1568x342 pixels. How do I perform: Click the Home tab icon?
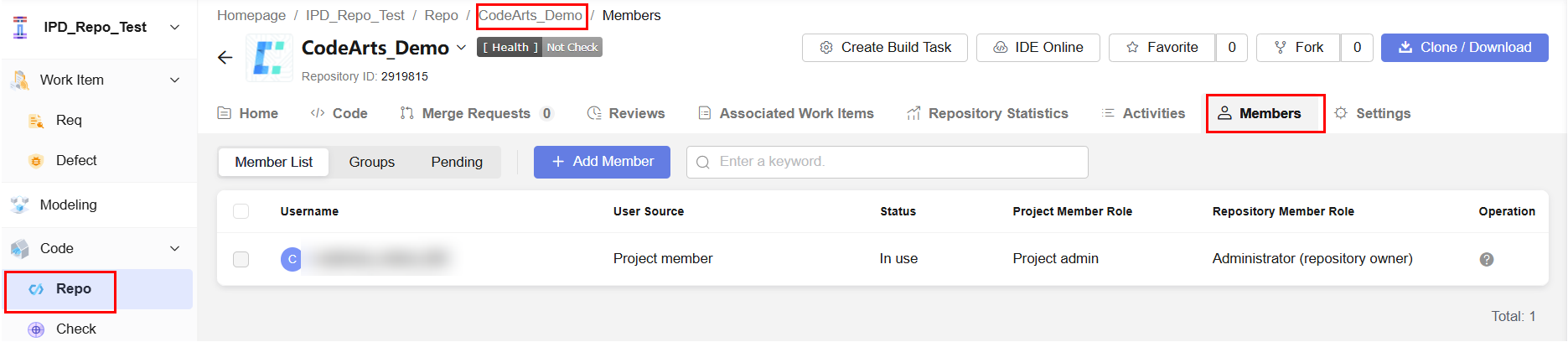coord(225,113)
